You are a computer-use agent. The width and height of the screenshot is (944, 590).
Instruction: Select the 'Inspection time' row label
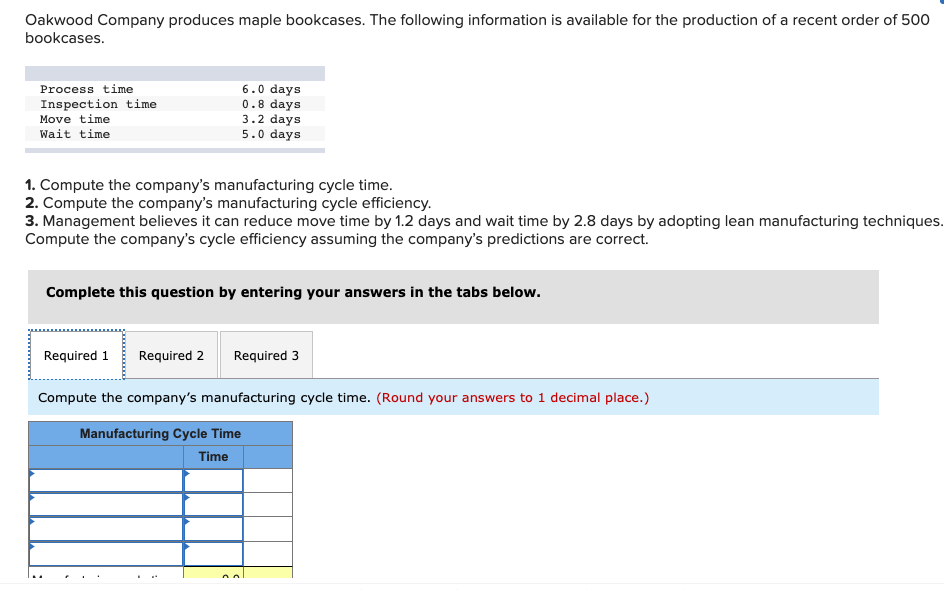click(x=98, y=104)
